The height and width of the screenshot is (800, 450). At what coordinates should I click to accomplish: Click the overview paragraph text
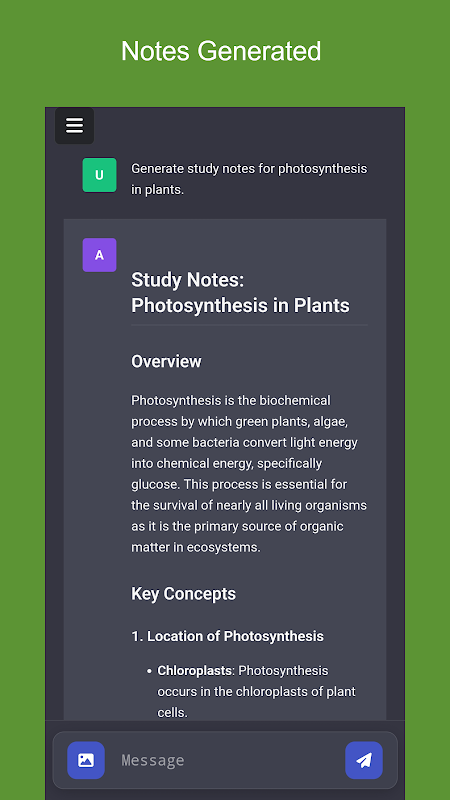[249, 474]
